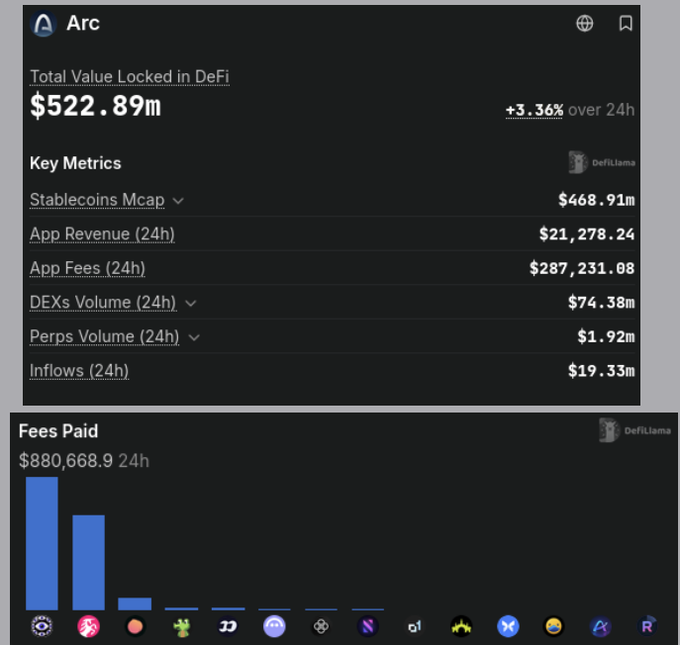
Task: Click the Arc chain logo
Action: 43,23
